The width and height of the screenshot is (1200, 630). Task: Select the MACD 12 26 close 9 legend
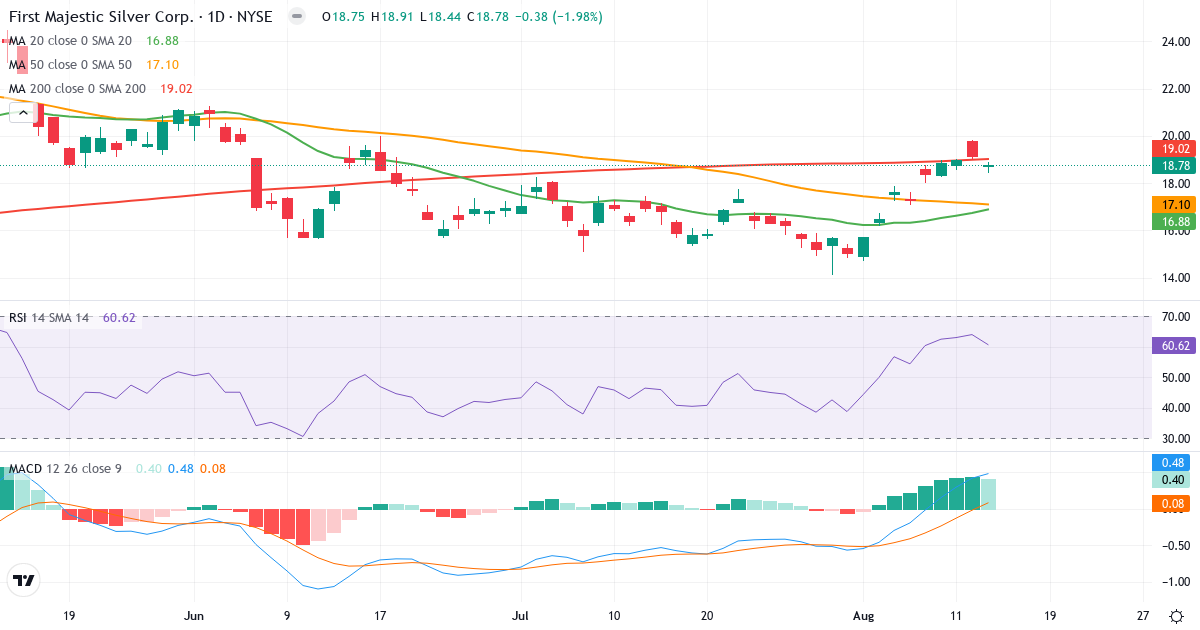tap(64, 469)
